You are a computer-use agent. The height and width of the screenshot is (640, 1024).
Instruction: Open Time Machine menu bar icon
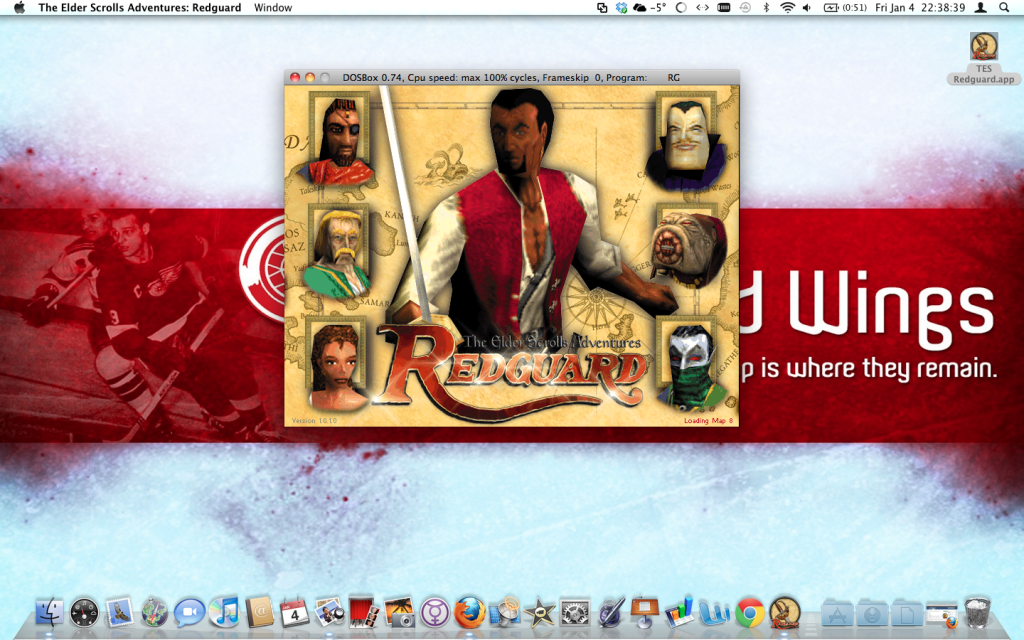745,8
